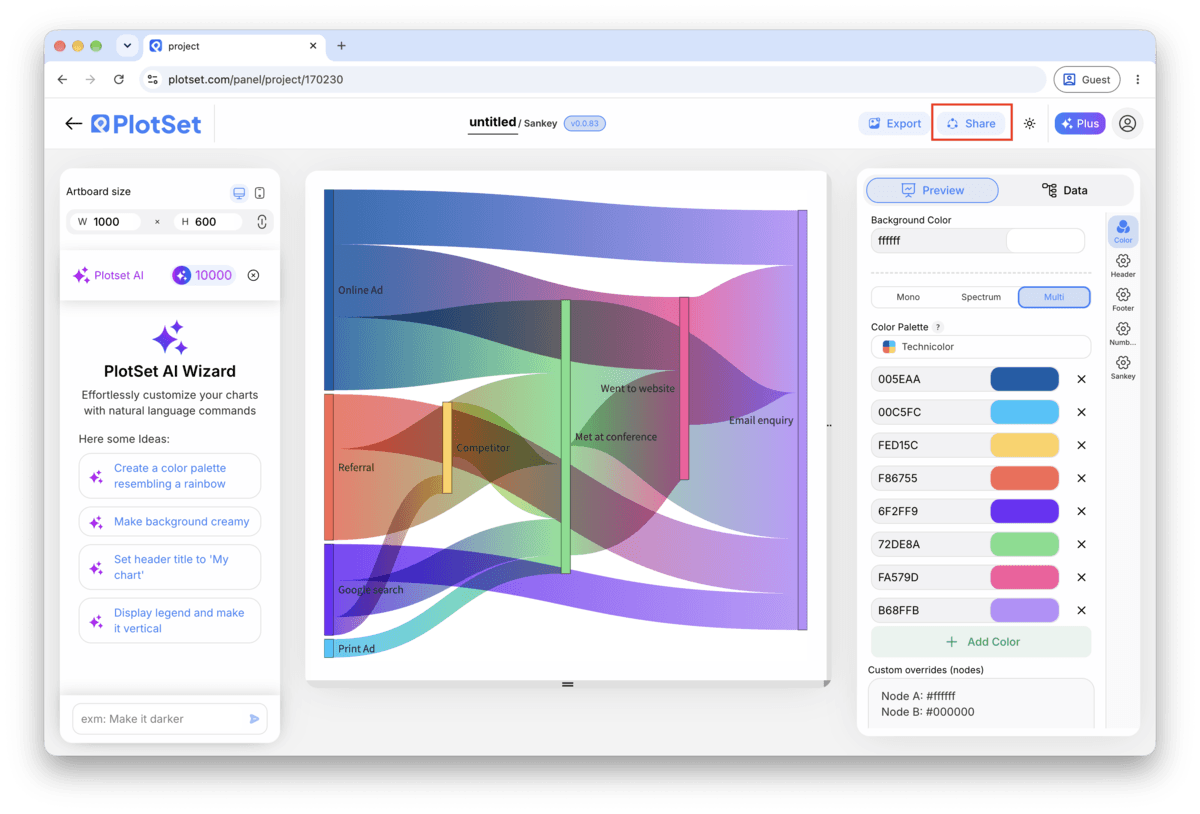Click Color Palette help question mark
Screen dimensions: 1200x814
coord(938,327)
